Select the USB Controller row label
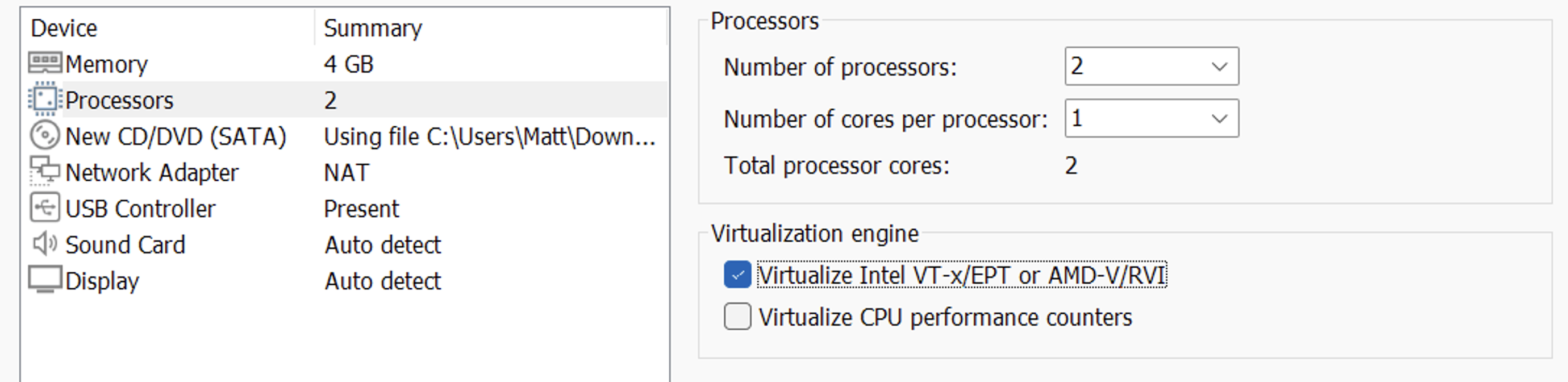The width and height of the screenshot is (1568, 382). pyautogui.click(x=141, y=209)
